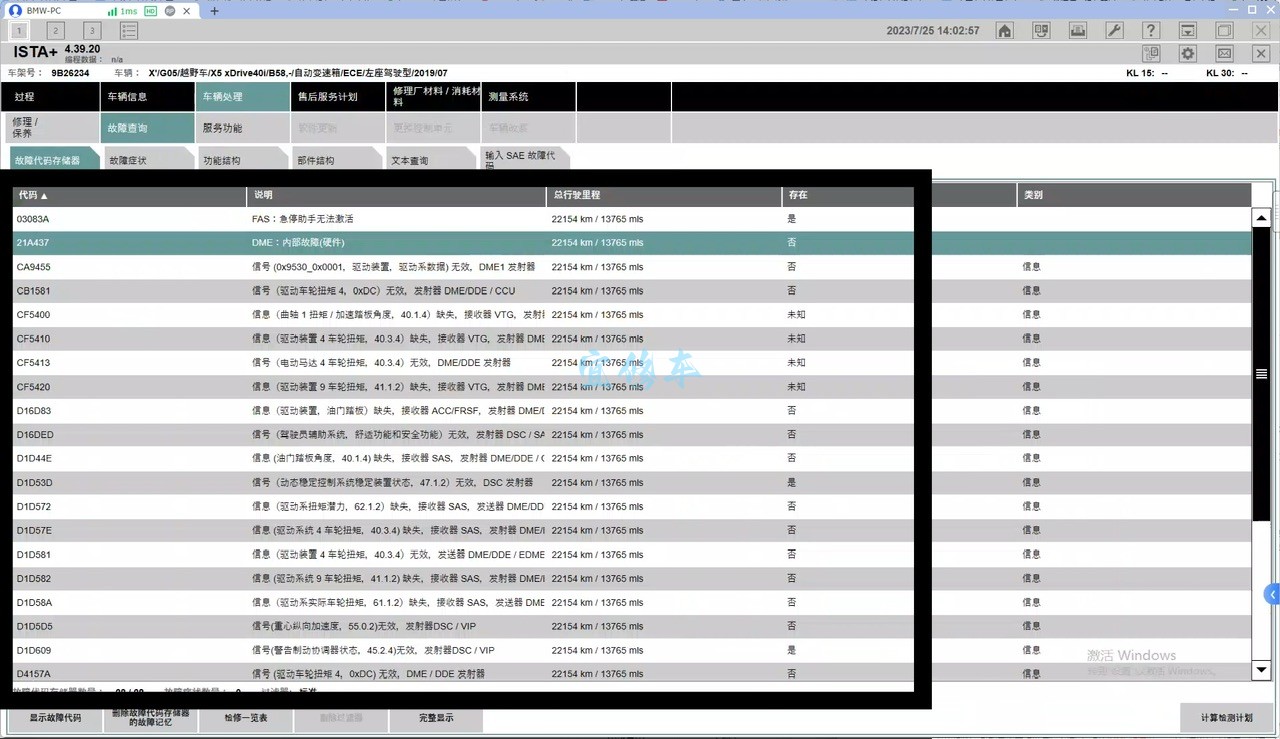Click 显示故障代码 button
This screenshot has height=739, width=1280.
coord(55,718)
